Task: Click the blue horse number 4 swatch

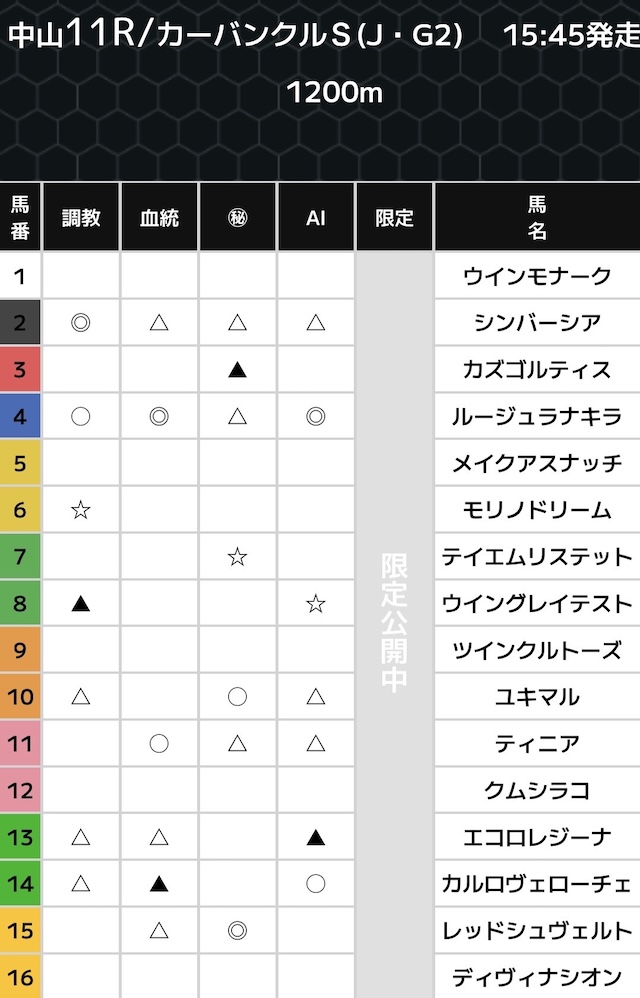Action: (x=20, y=416)
